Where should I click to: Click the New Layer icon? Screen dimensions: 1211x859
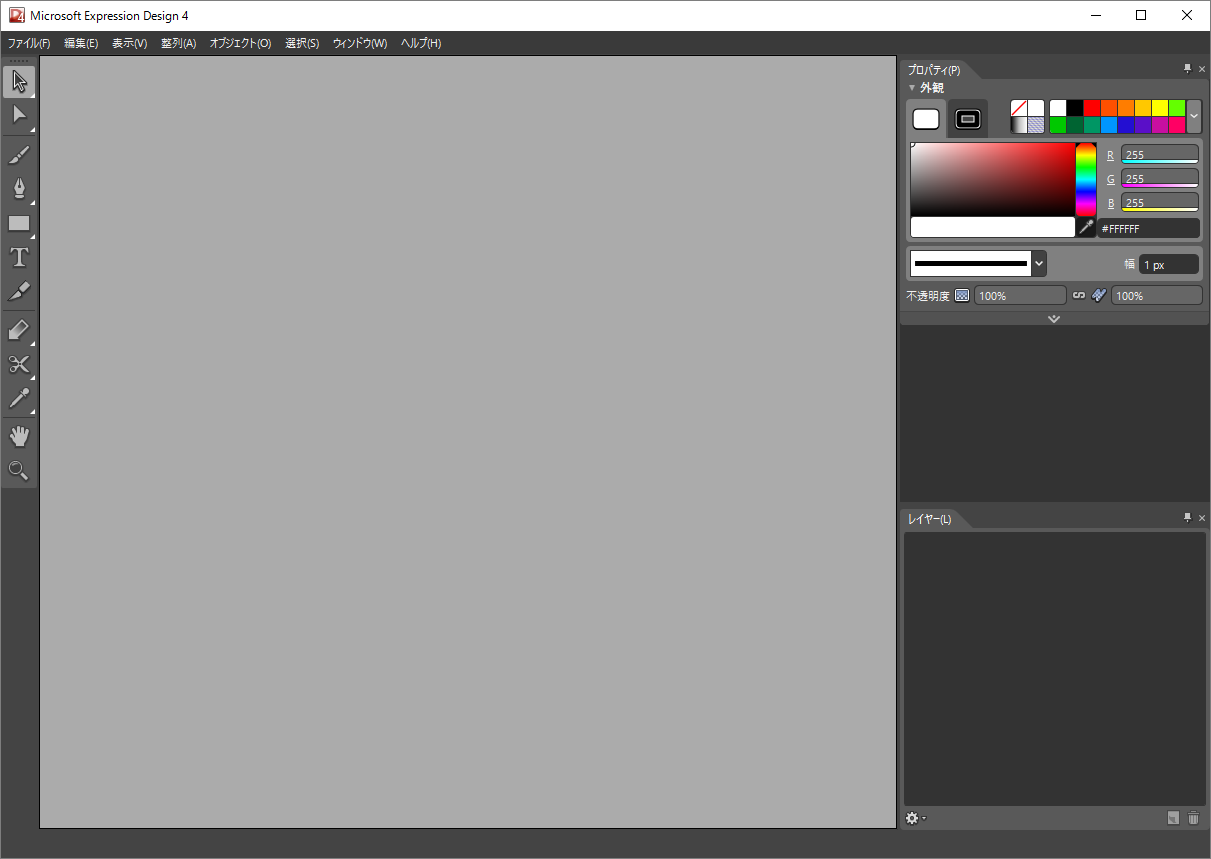[1174, 818]
